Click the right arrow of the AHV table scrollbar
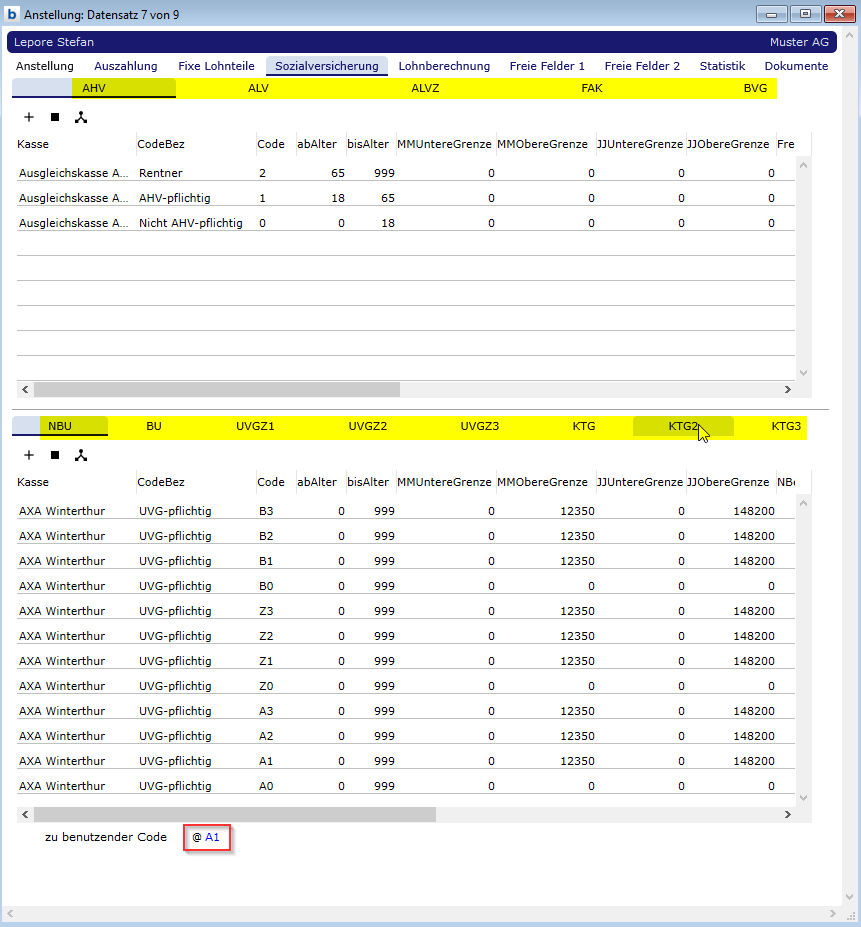 point(787,389)
